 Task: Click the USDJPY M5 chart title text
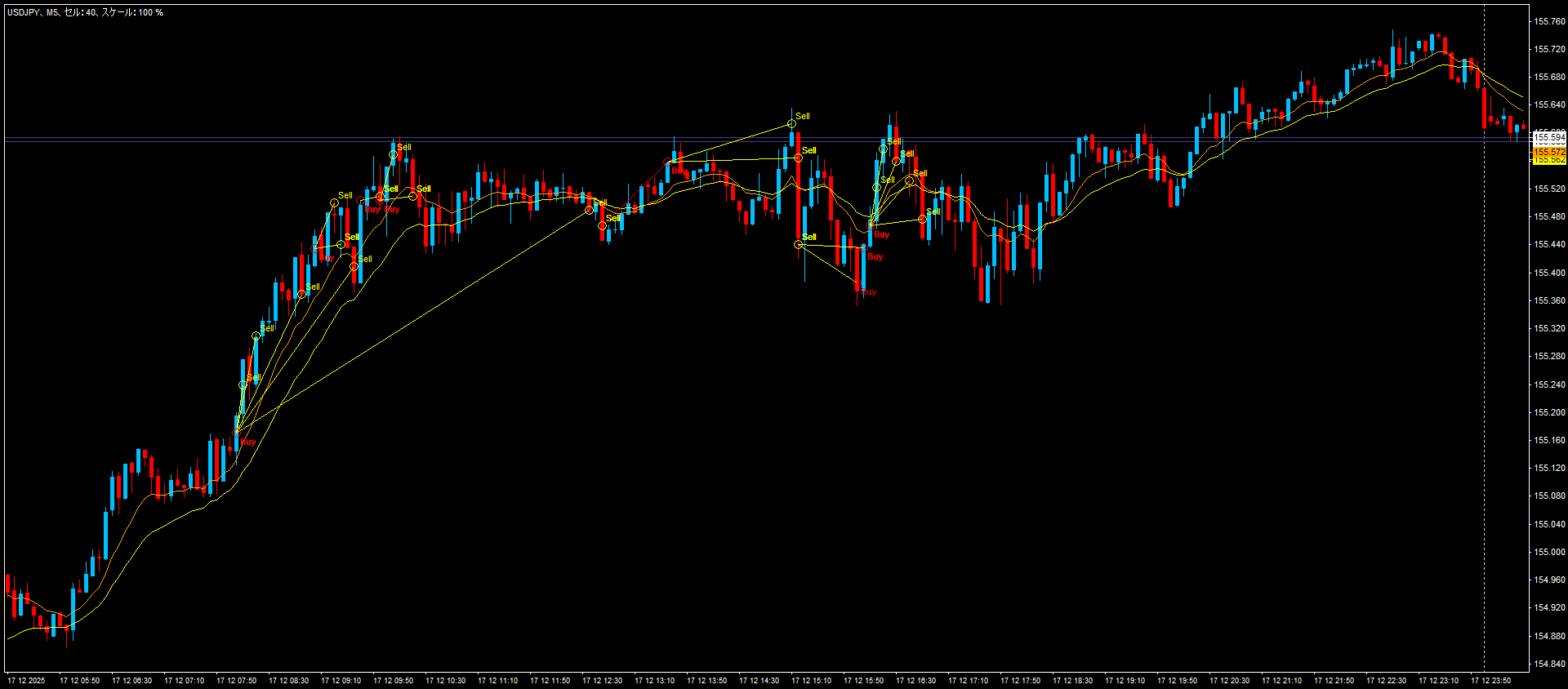85,12
